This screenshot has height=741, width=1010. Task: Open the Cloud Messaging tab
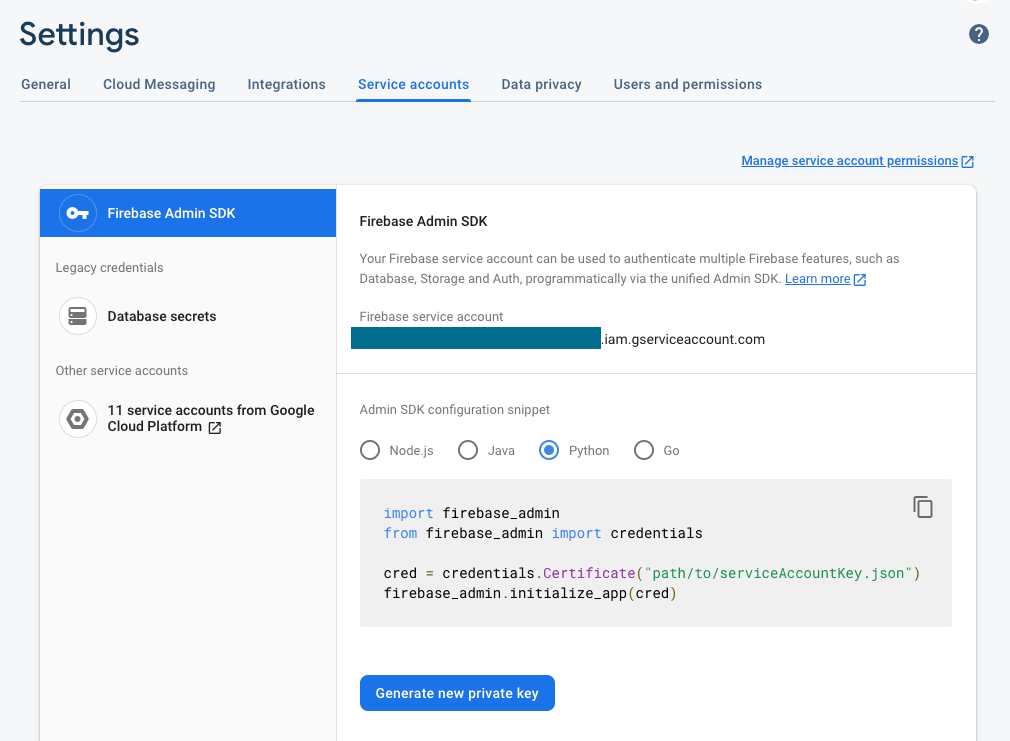coord(159,84)
